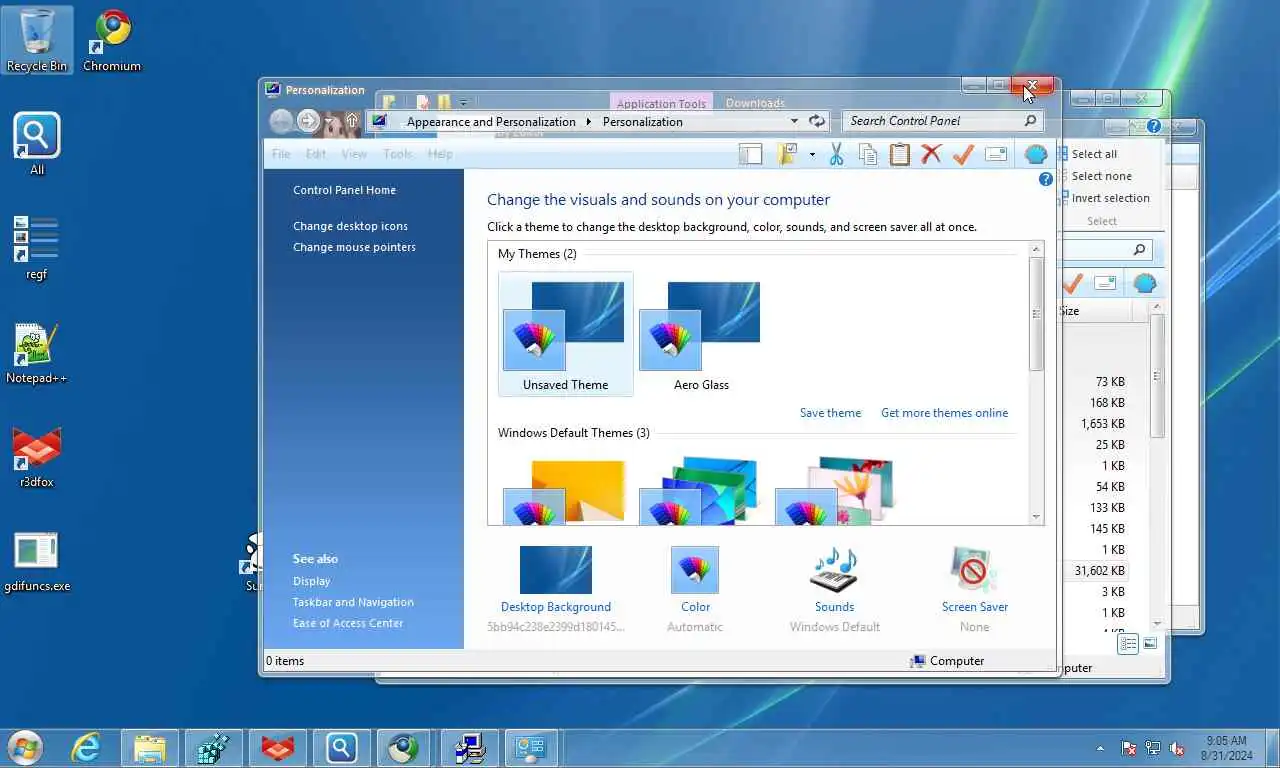Image resolution: width=1280 pixels, height=768 pixels.
Task: Open the Sounds settings icon
Action: pos(834,571)
